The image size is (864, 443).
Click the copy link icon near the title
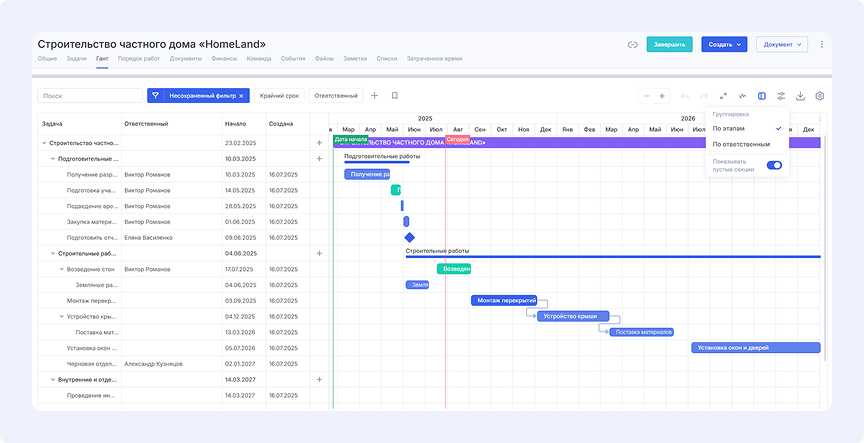[632, 45]
